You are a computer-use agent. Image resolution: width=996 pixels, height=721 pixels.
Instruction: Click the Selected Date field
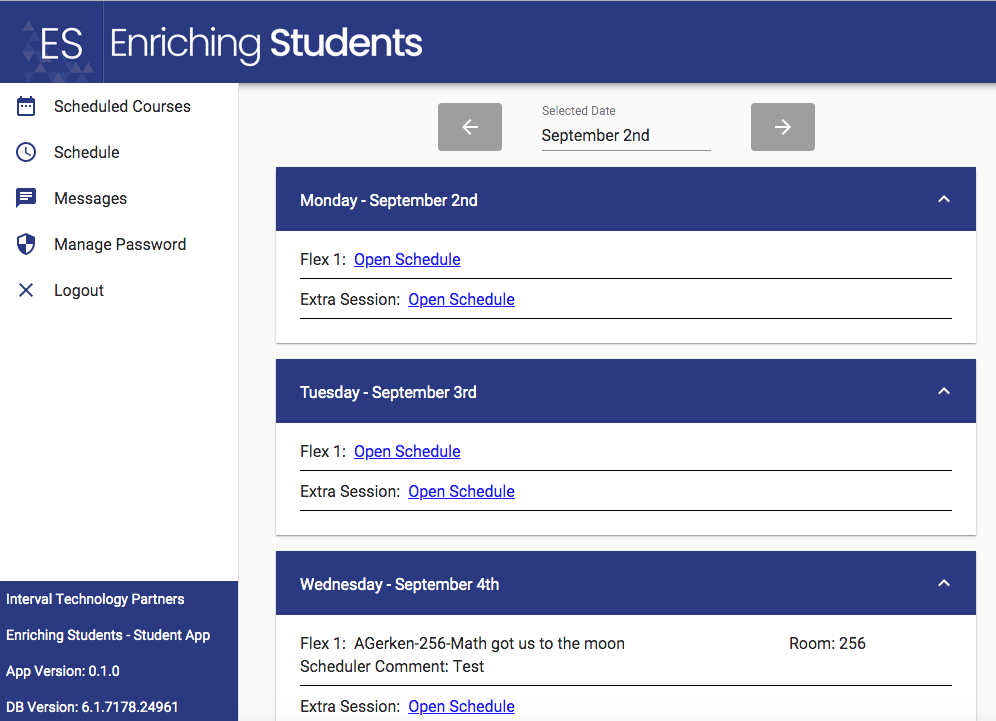(x=625, y=135)
